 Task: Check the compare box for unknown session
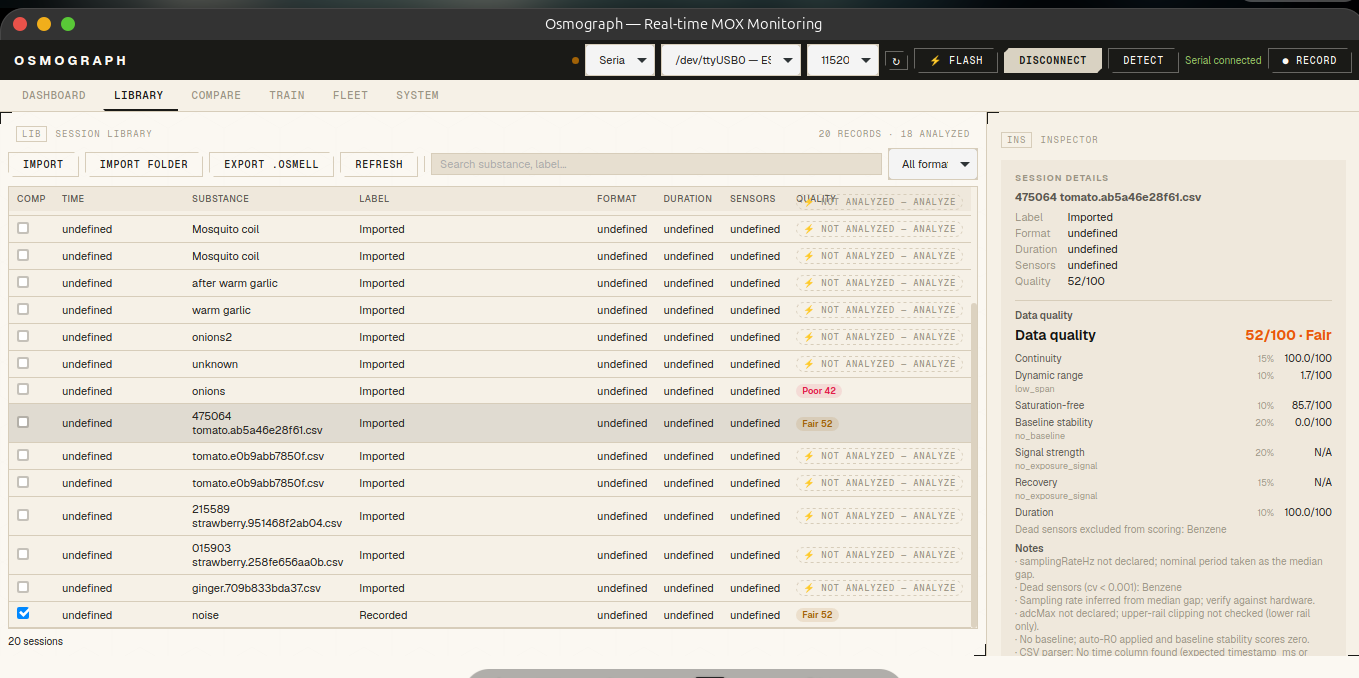pos(23,363)
